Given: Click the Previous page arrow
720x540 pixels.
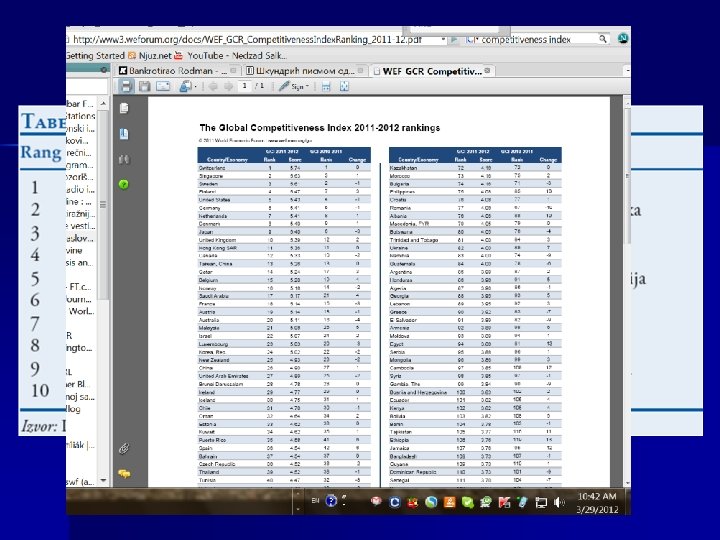Looking at the screenshot, I should click(213, 86).
